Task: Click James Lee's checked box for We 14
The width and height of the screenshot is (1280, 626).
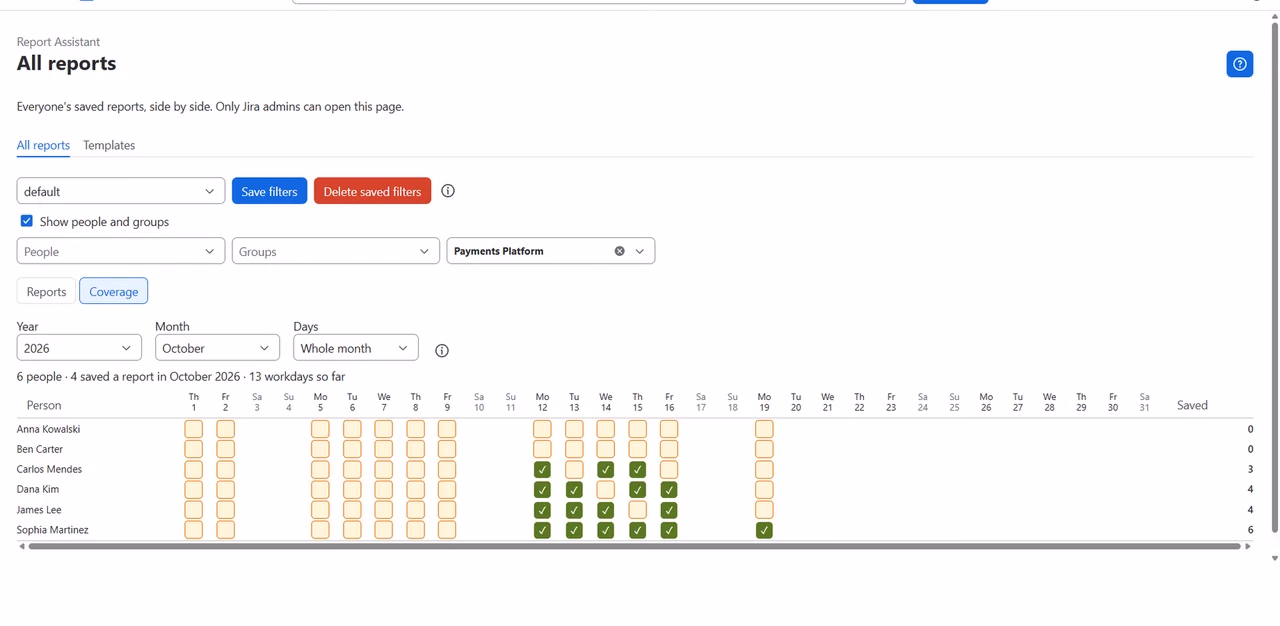Action: tap(606, 510)
